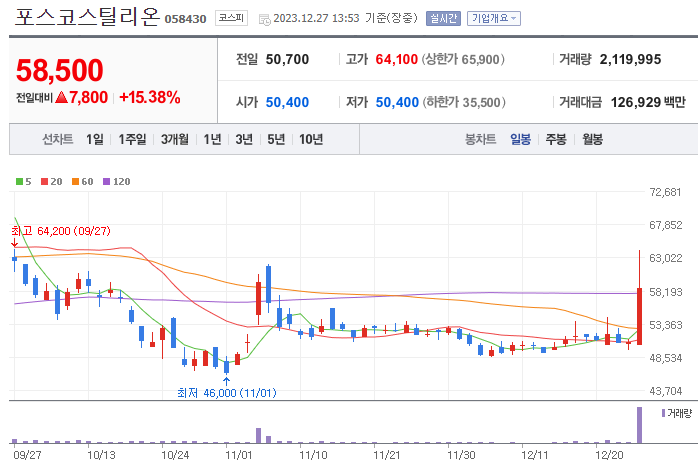
Task: Click the 12/20 date axis label
Action: coord(609,455)
